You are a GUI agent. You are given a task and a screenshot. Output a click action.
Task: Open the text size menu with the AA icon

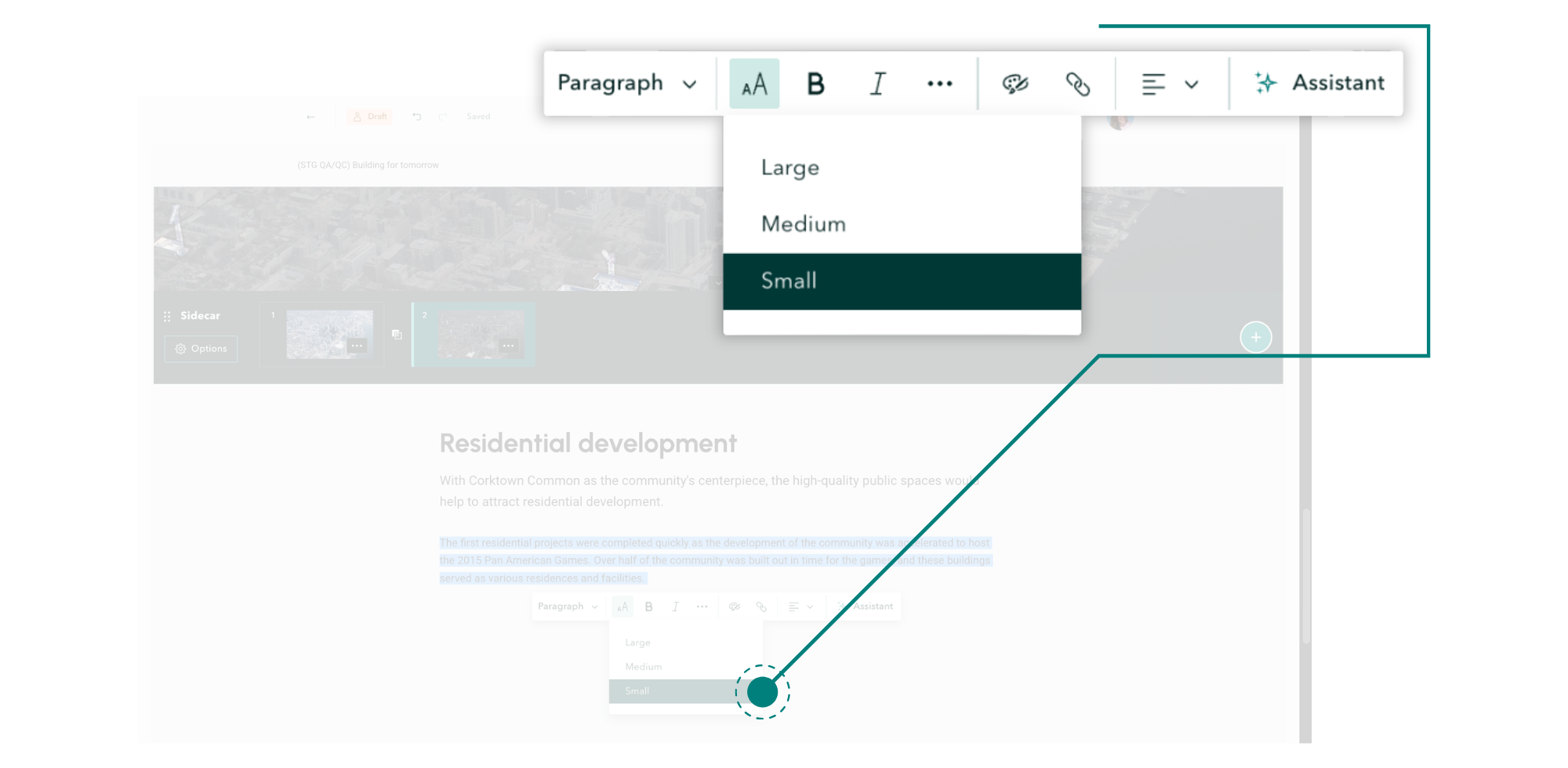753,83
